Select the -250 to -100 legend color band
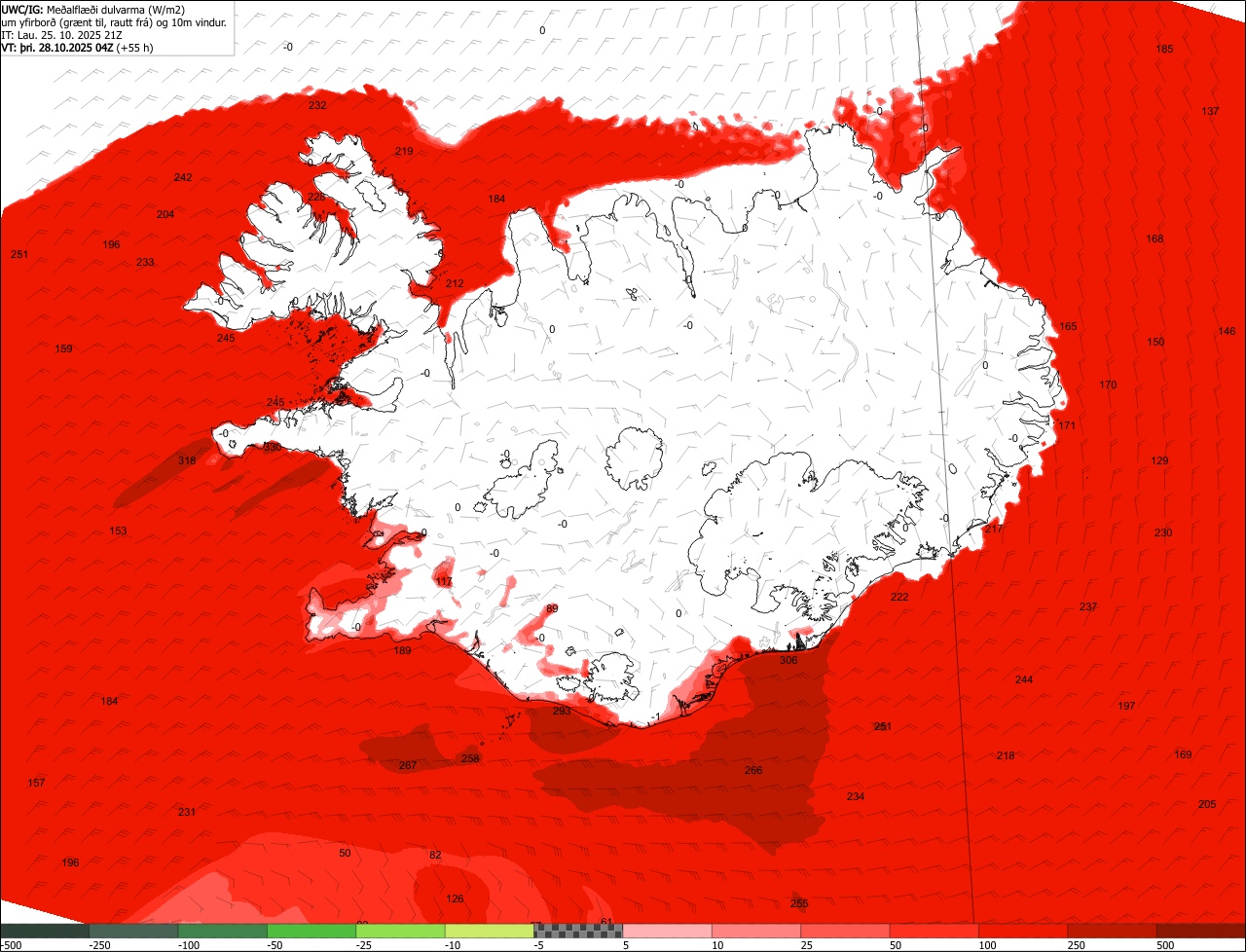The width and height of the screenshot is (1246, 952). tap(133, 931)
